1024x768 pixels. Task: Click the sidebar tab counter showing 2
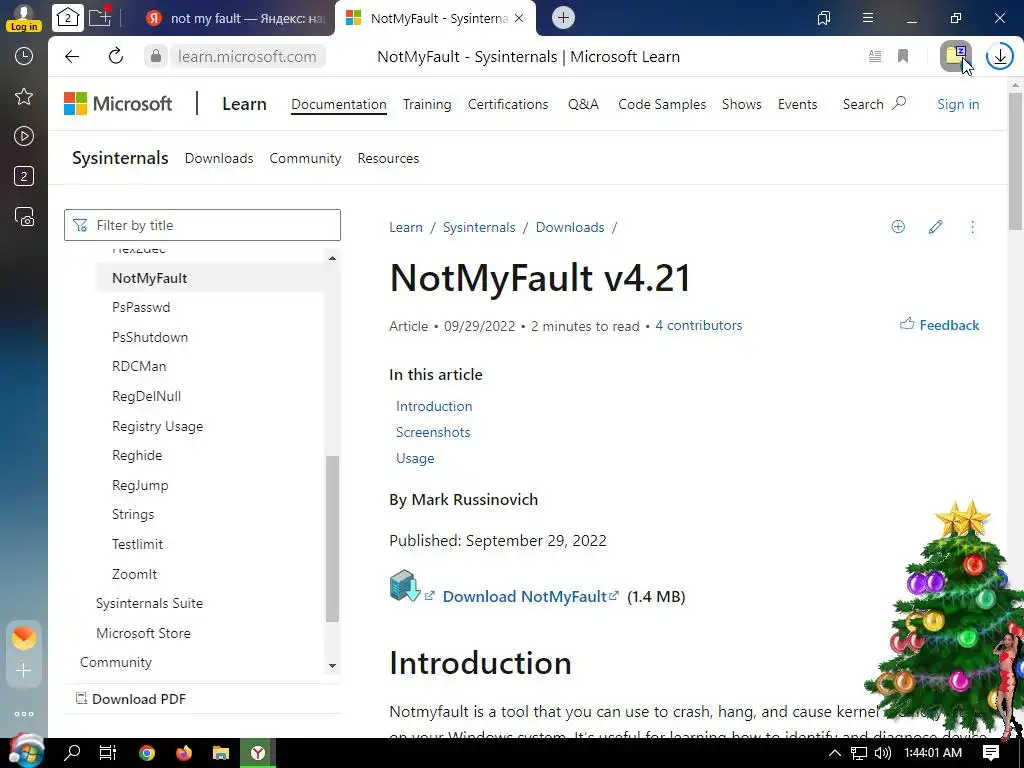(x=24, y=176)
